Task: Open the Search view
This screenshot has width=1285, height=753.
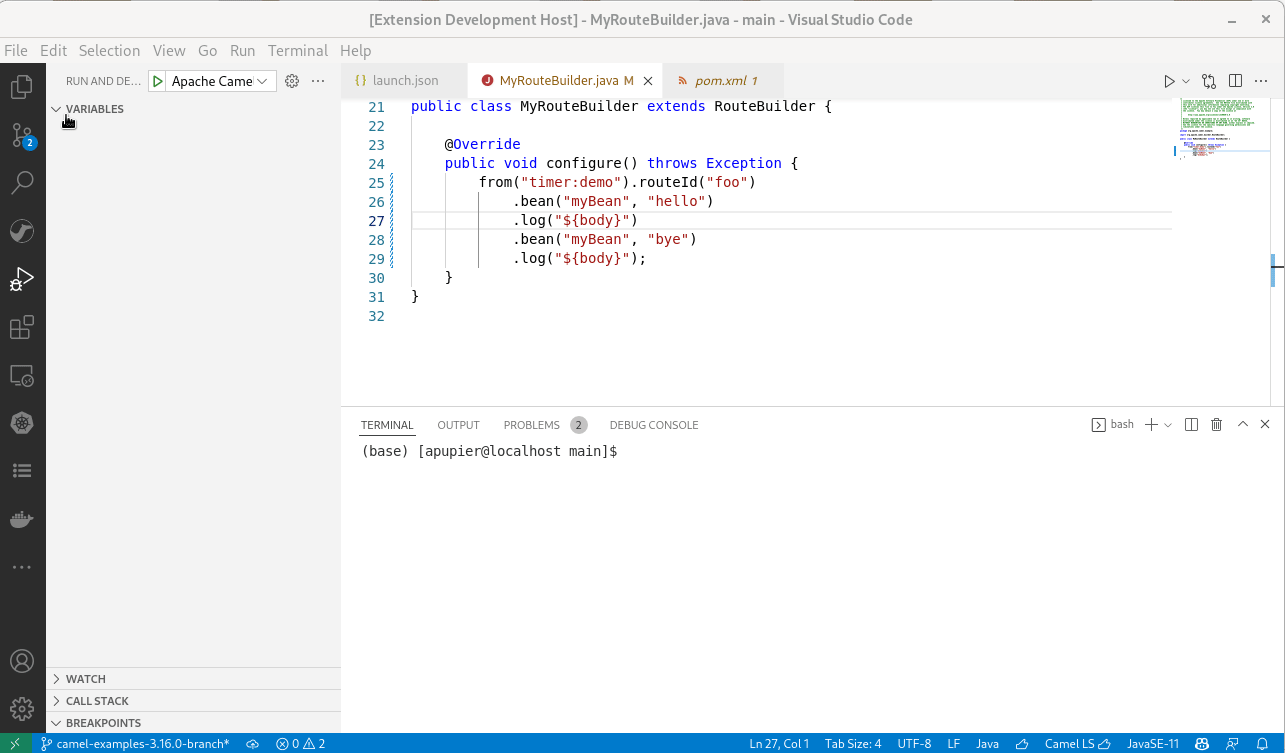Action: (x=22, y=182)
